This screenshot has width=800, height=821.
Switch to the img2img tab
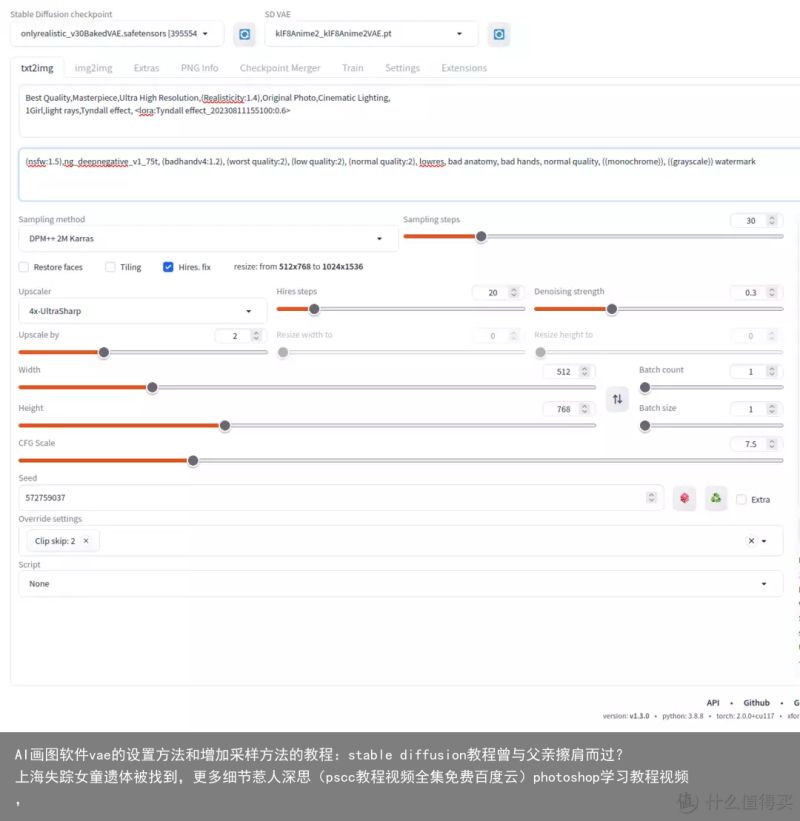[x=94, y=68]
